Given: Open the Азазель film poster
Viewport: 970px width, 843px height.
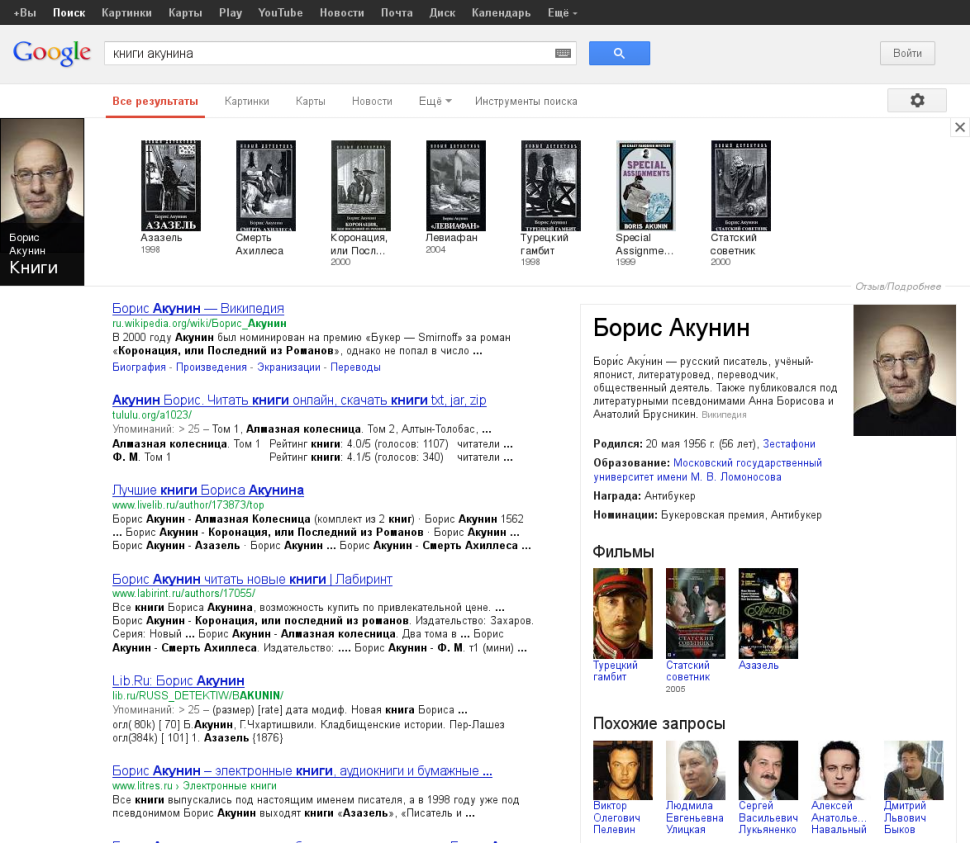Looking at the screenshot, I should 768,613.
